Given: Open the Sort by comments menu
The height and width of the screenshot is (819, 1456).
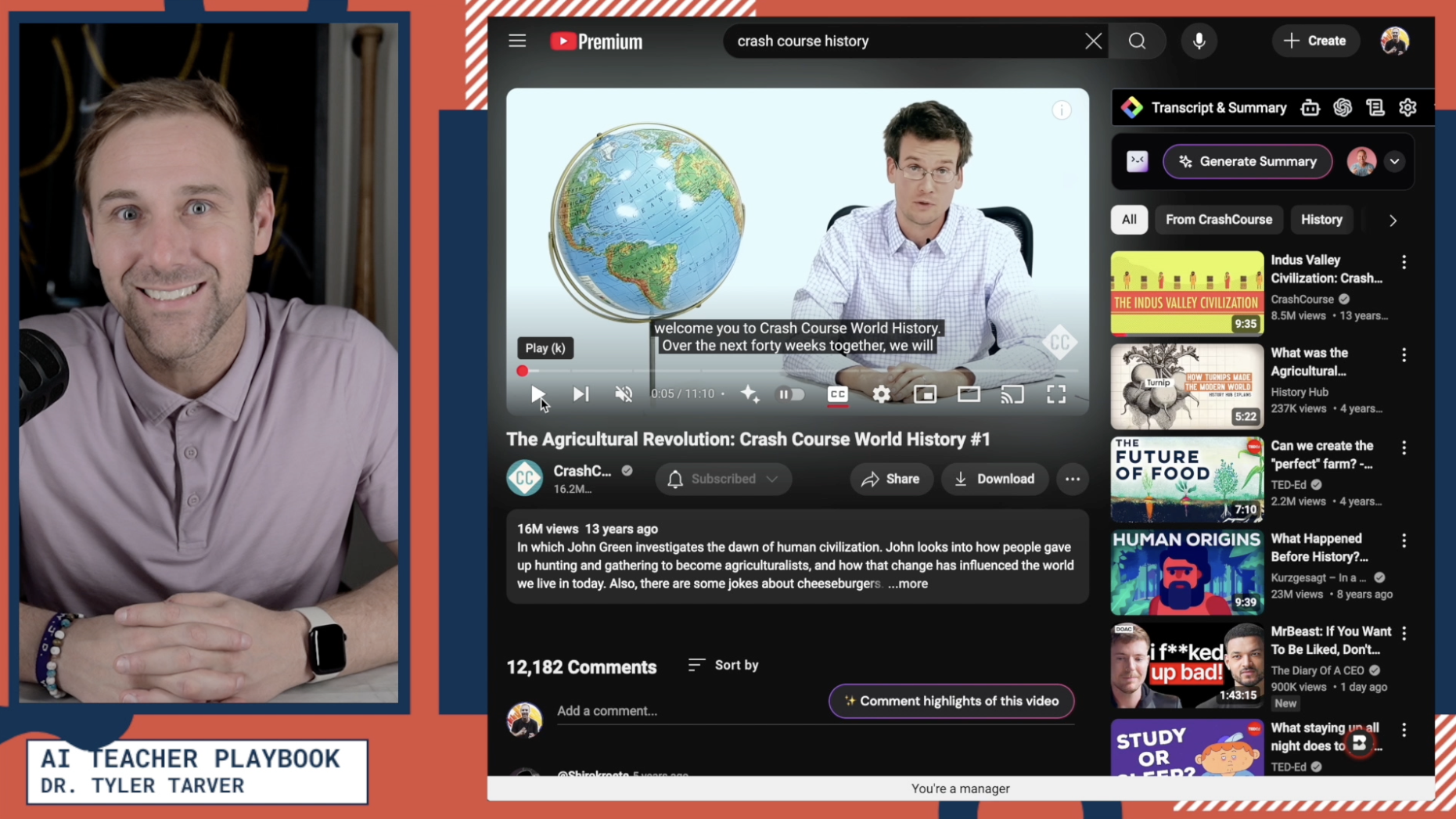Looking at the screenshot, I should (x=724, y=665).
